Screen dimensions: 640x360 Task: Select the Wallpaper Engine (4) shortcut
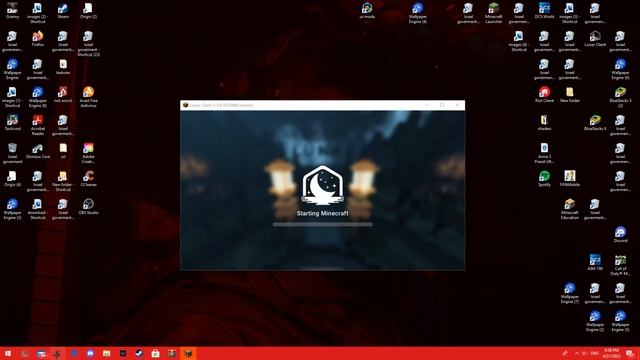tap(417, 13)
